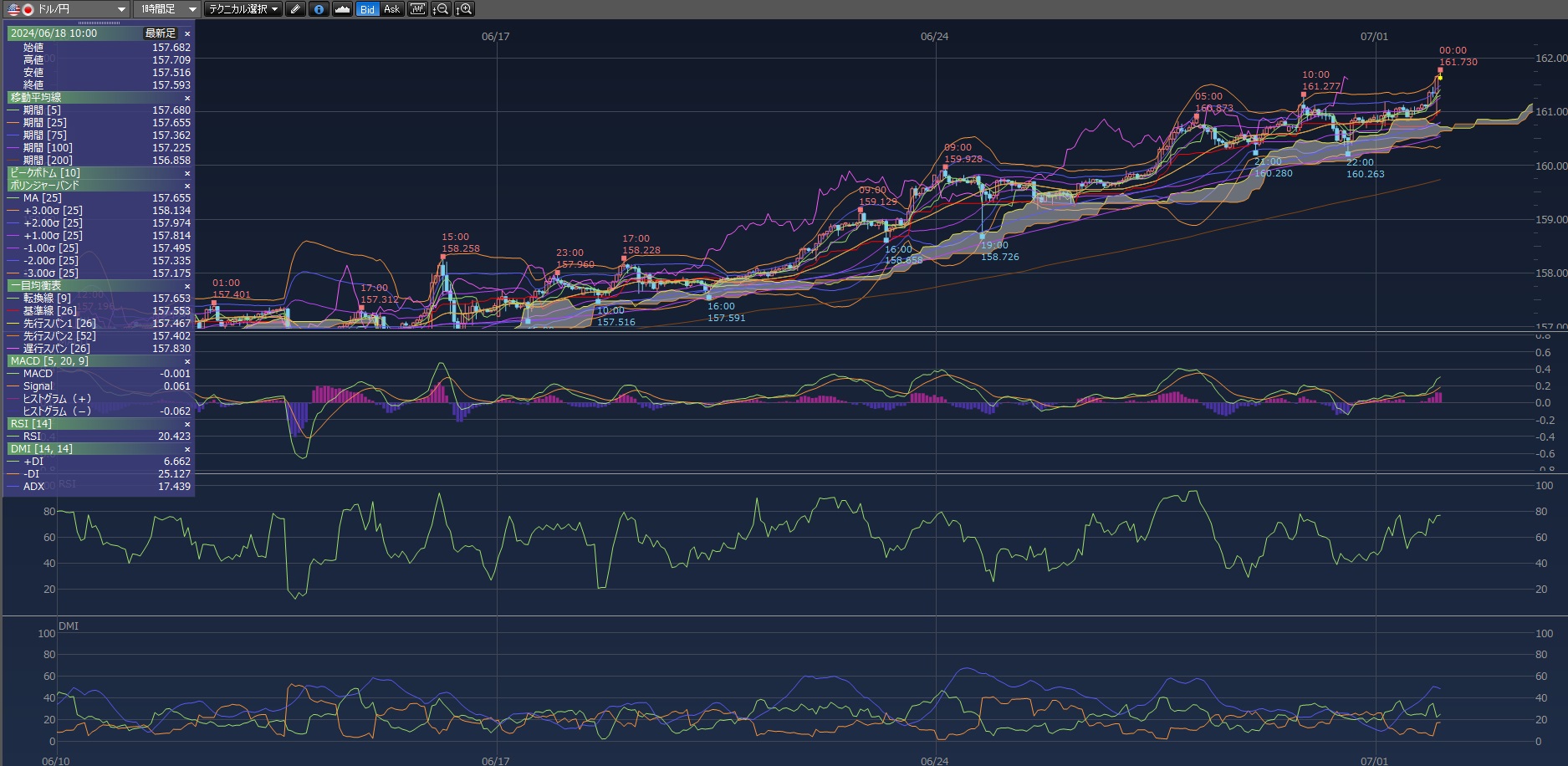Click the area chart type icon
1568x766 pixels.
tap(342, 9)
